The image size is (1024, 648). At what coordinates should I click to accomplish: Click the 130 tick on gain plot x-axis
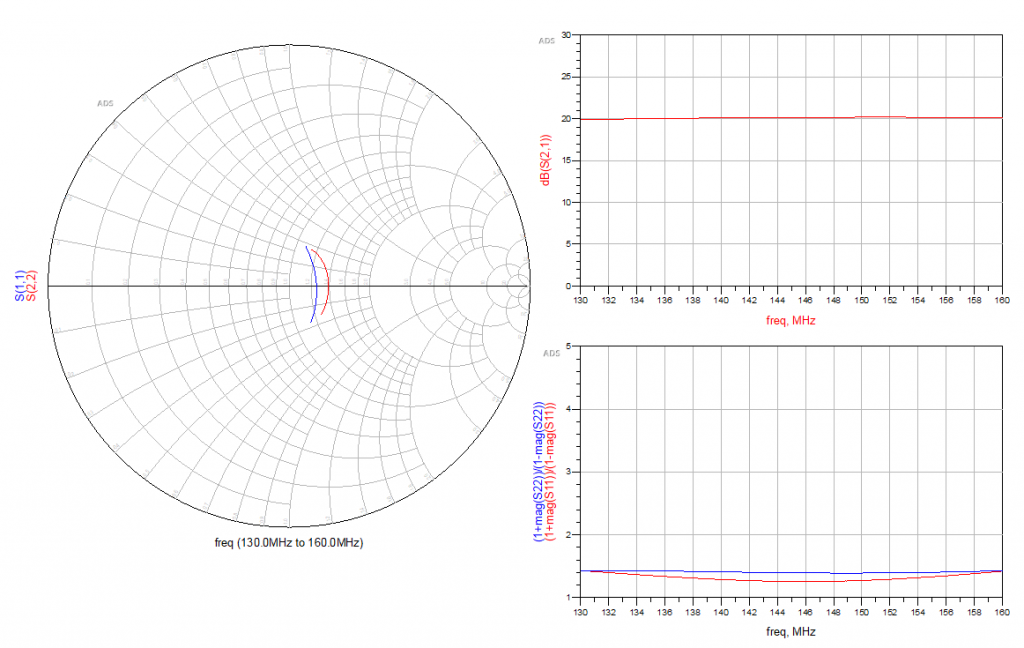581,300
